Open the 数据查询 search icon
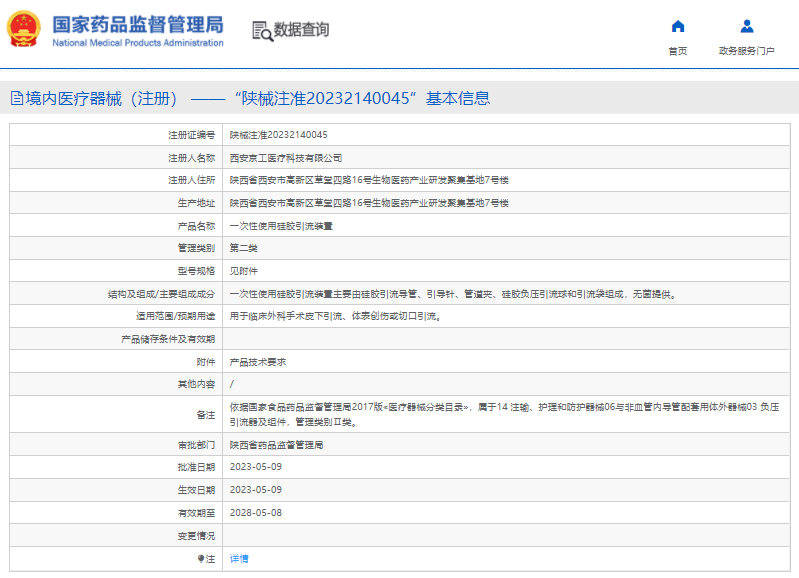The width and height of the screenshot is (799, 578). pyautogui.click(x=262, y=31)
